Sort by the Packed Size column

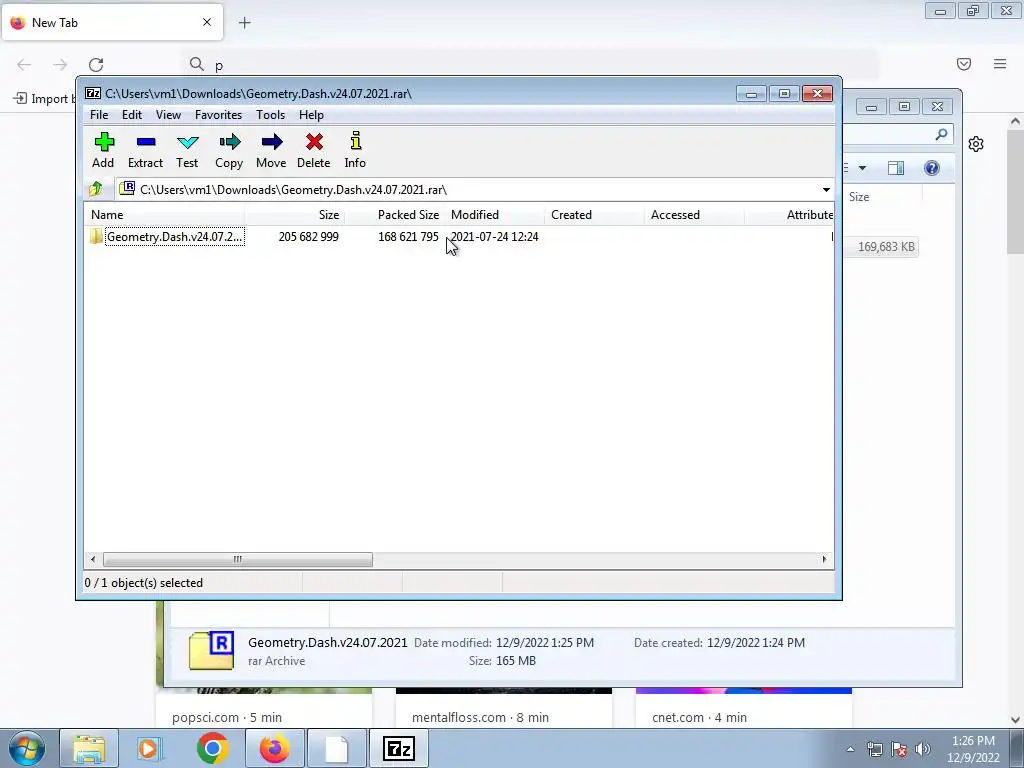pyautogui.click(x=394, y=215)
